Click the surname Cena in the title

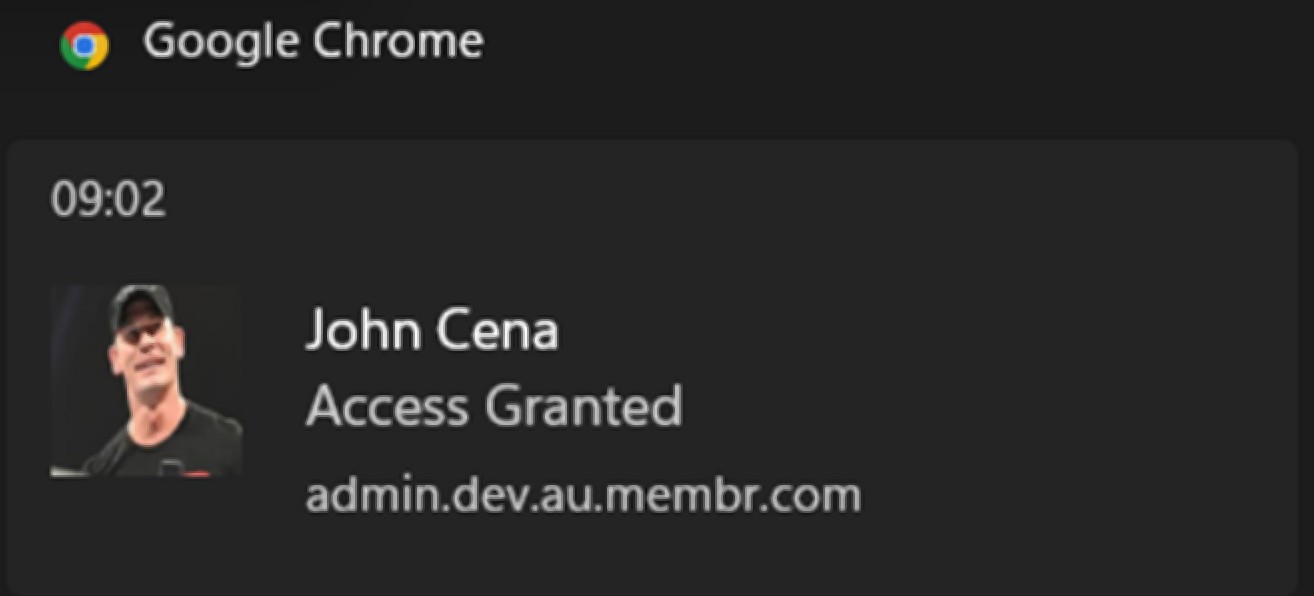click(x=496, y=330)
